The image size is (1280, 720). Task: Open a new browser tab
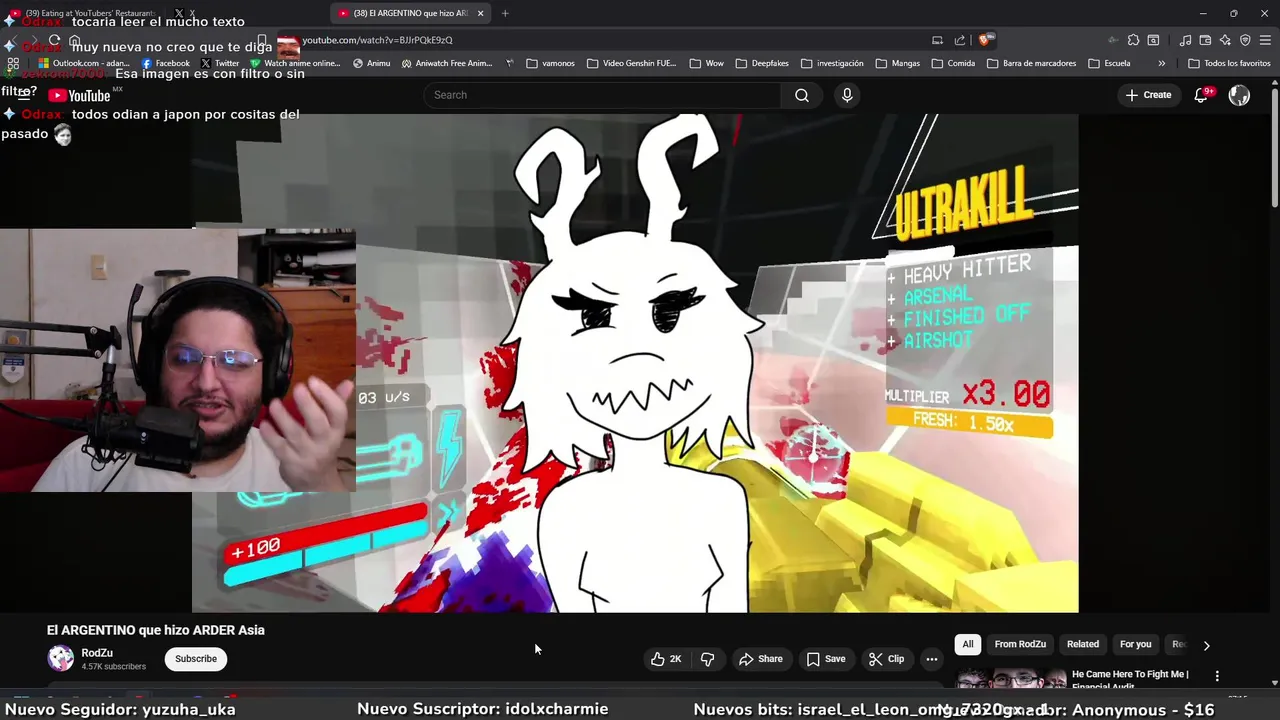coord(505,13)
